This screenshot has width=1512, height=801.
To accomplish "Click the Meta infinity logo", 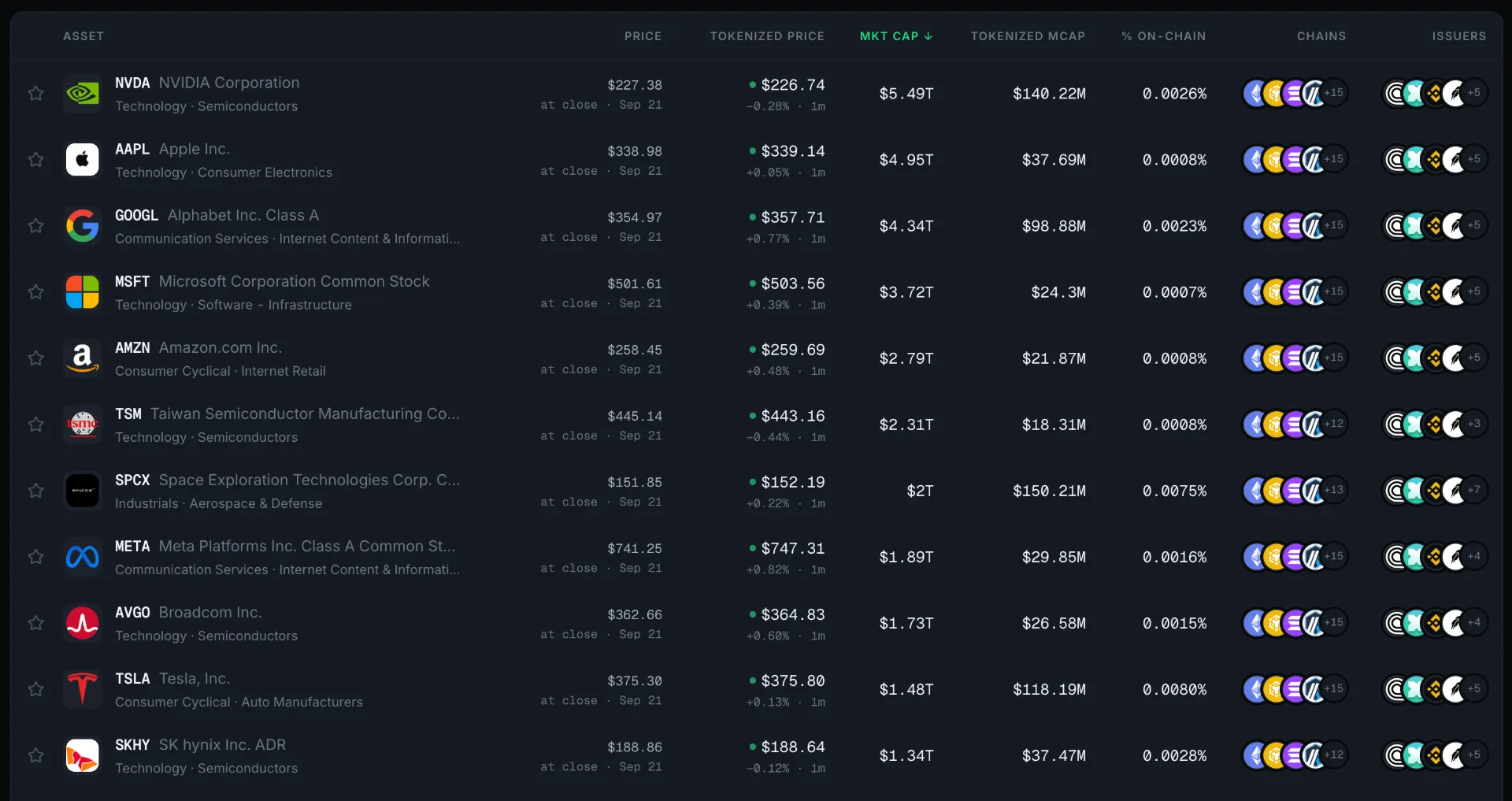I will point(83,557).
